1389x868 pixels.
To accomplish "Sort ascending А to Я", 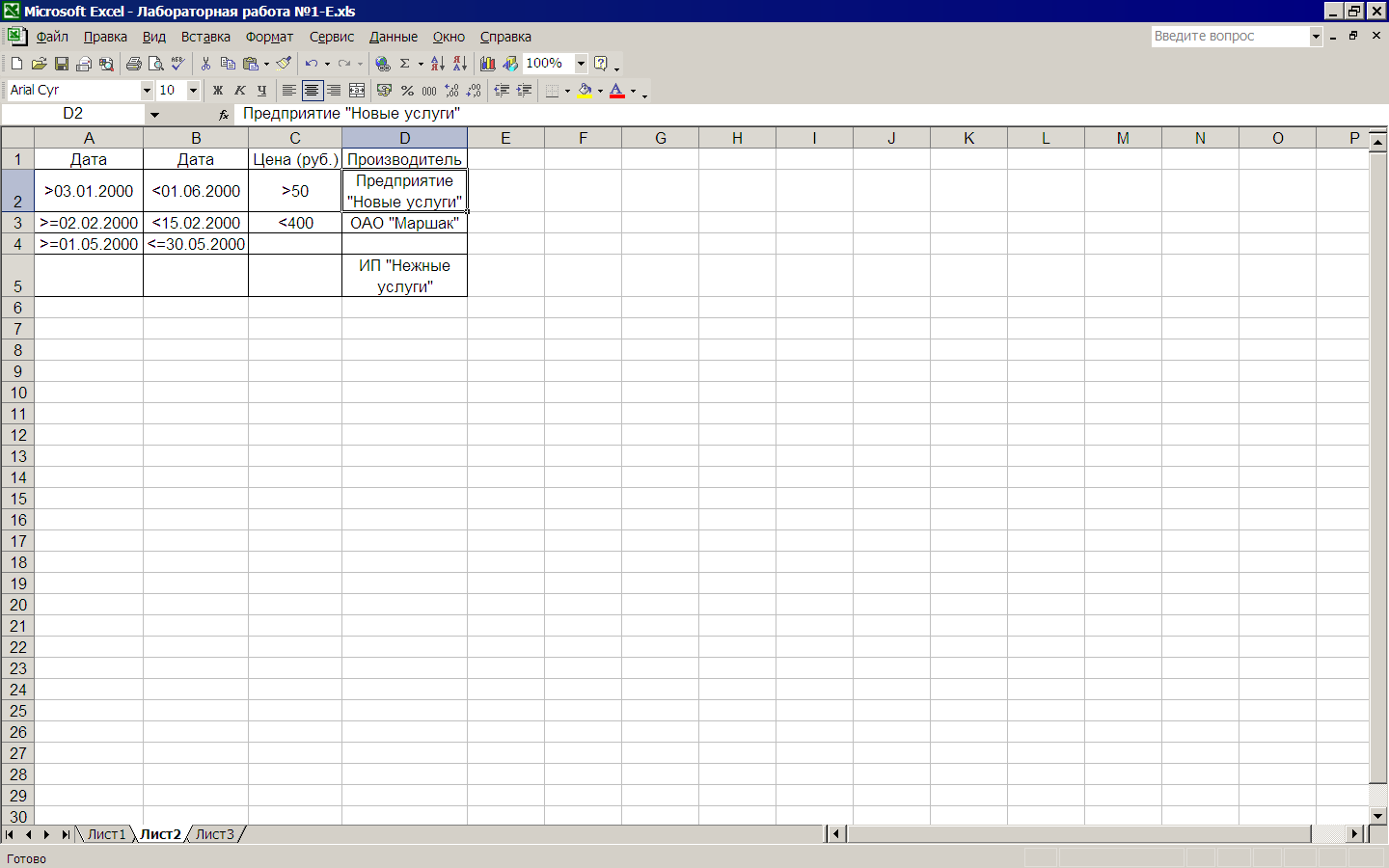I will coord(438,64).
